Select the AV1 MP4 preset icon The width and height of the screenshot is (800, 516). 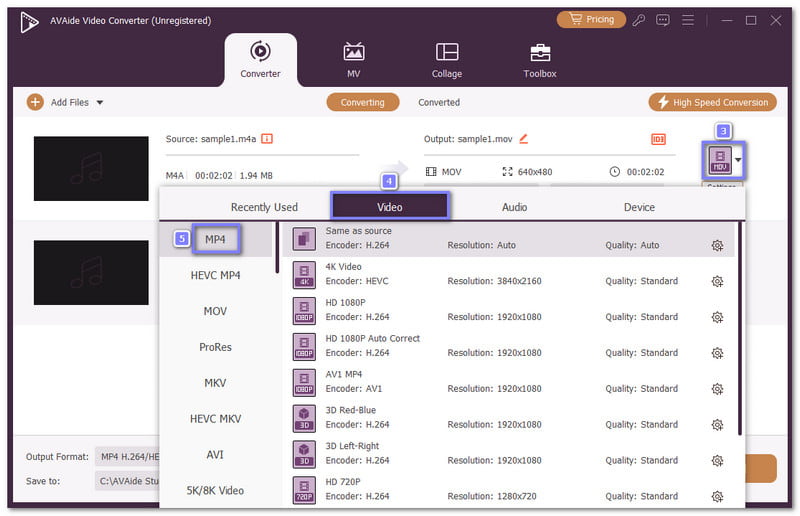pyautogui.click(x=304, y=382)
